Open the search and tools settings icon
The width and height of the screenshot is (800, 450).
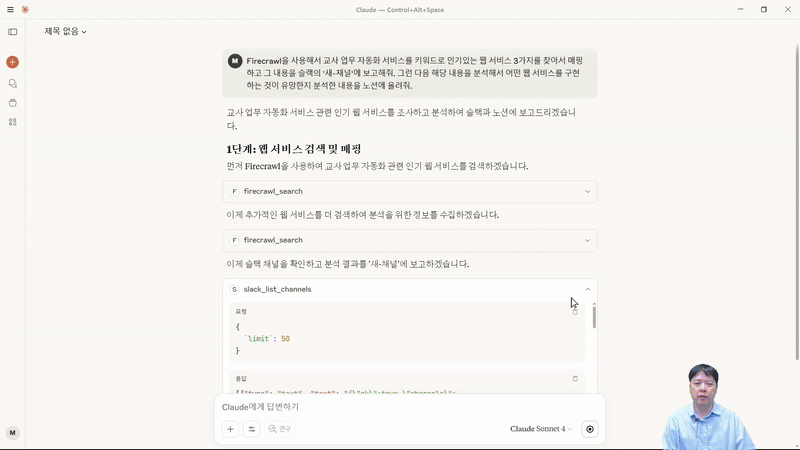[252, 429]
